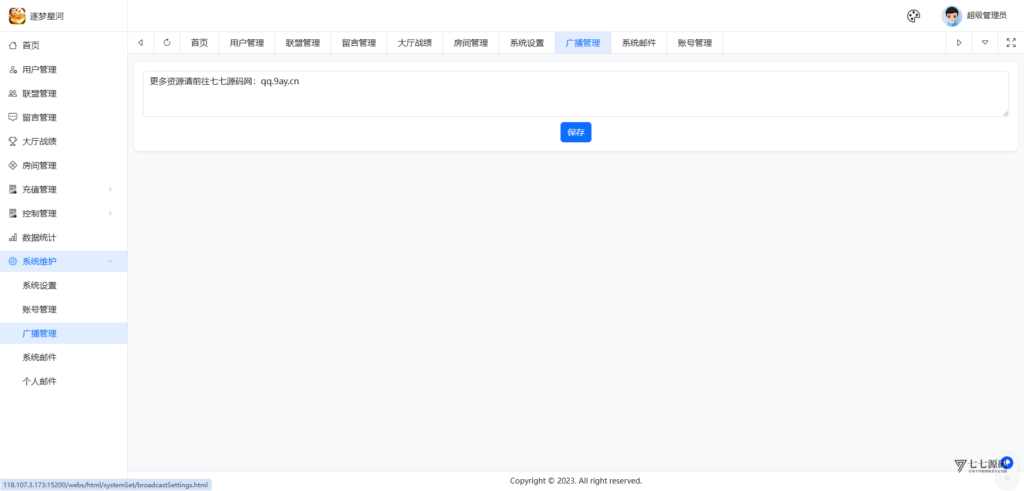Grab the text area resize handle
Viewport: 1024px width, 491px height.
tap(1005, 114)
